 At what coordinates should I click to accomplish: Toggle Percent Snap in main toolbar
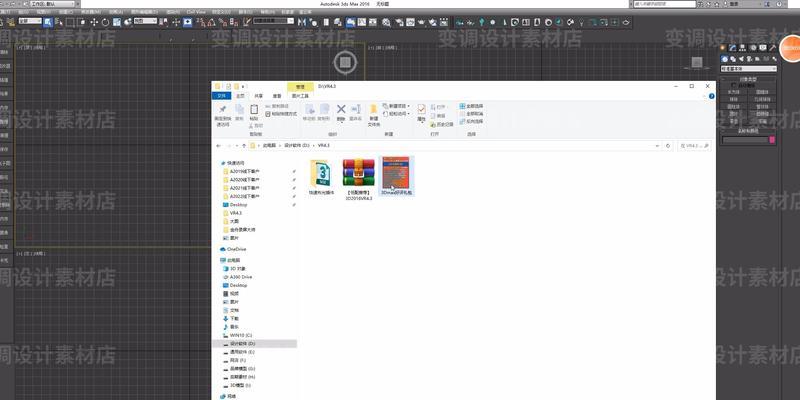click(223, 22)
